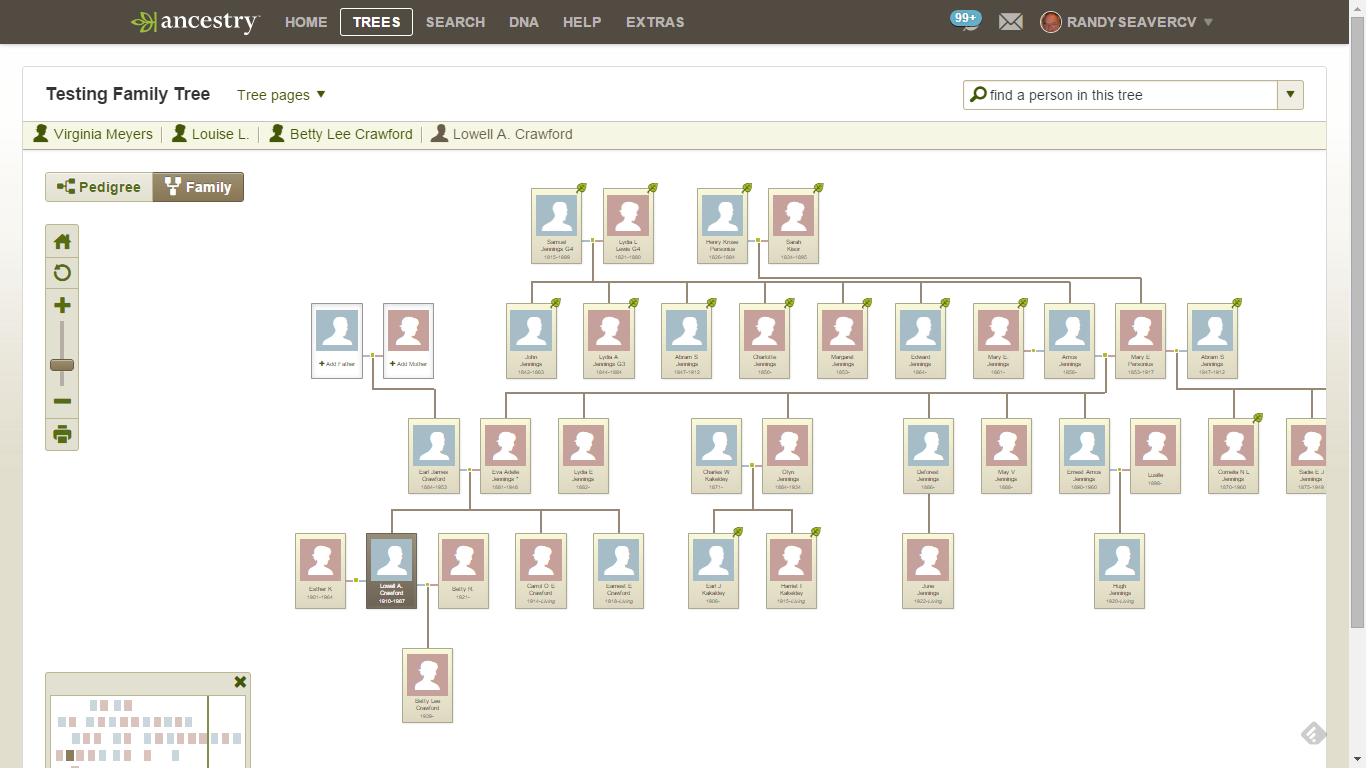Click the refresh/reset view icon
The height and width of the screenshot is (768, 1366).
point(61,272)
